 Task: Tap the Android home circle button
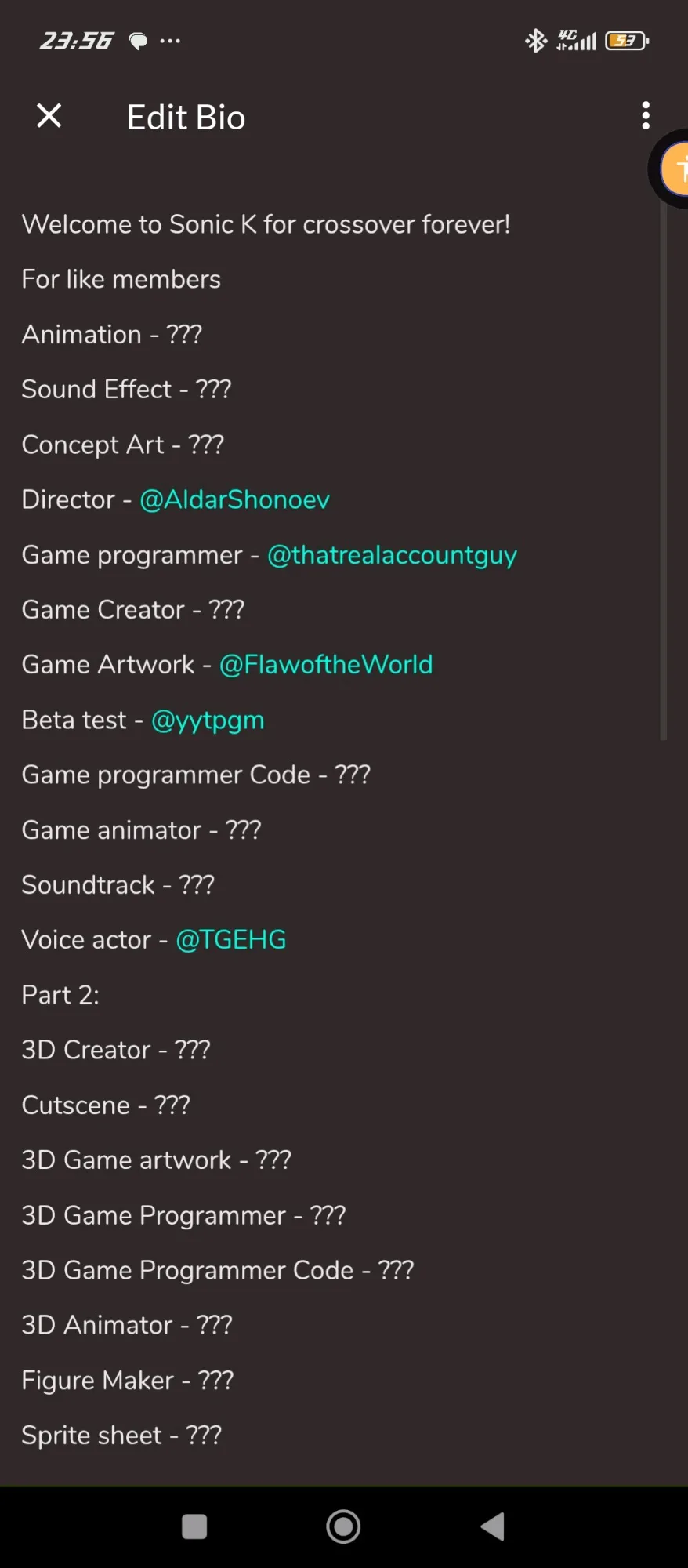click(343, 1526)
